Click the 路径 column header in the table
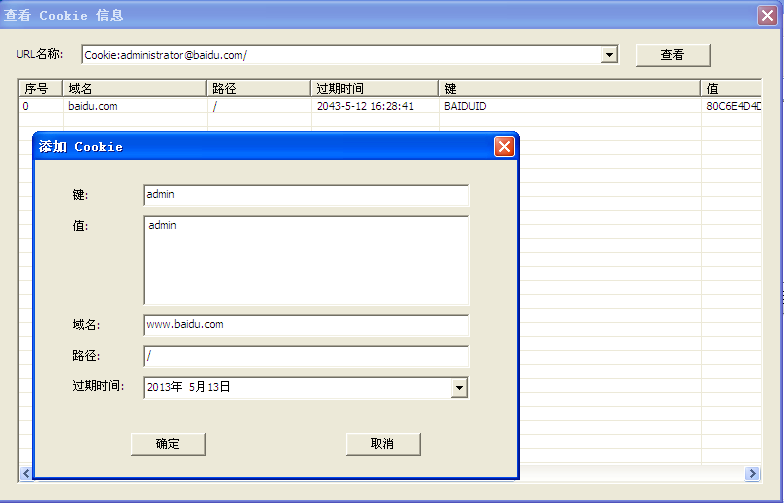Screen dimensions: 784x503 [x=258, y=88]
